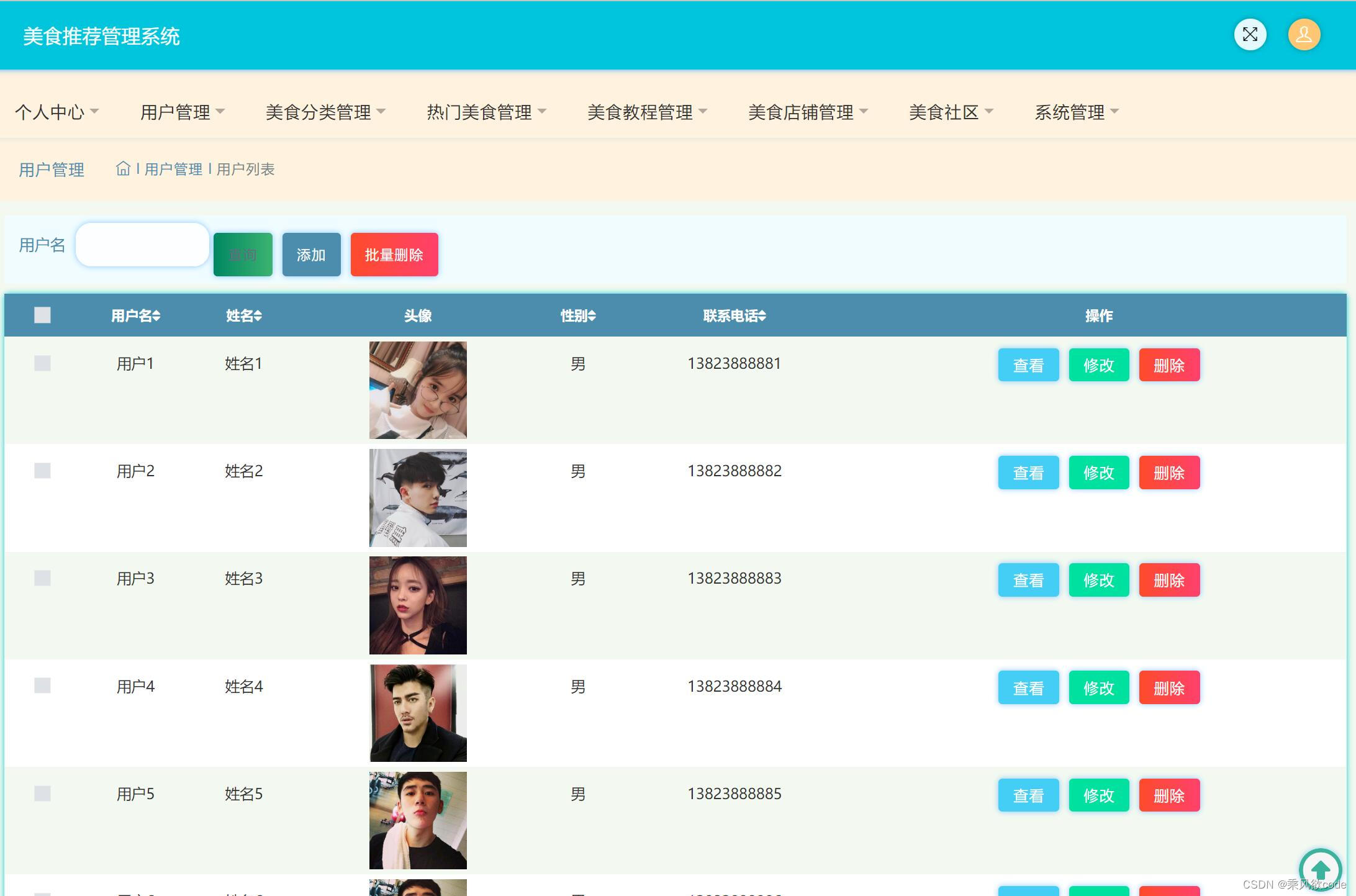1356x896 pixels.
Task: Check the box for 用户1 row
Action: (42, 363)
